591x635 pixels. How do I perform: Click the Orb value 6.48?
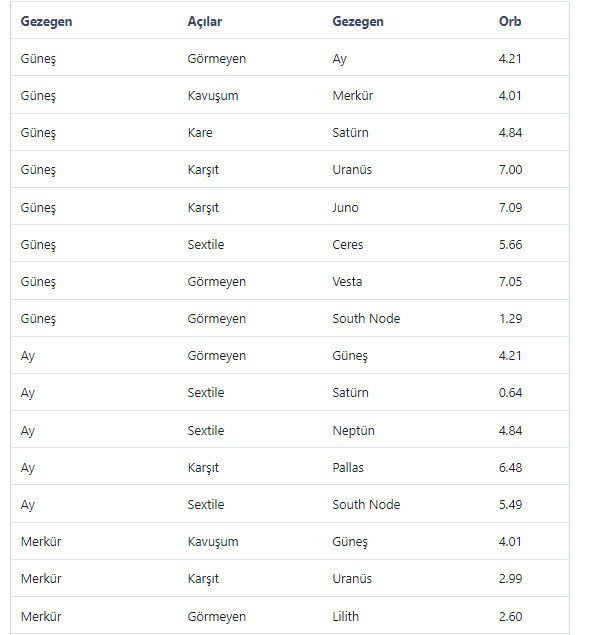510,467
